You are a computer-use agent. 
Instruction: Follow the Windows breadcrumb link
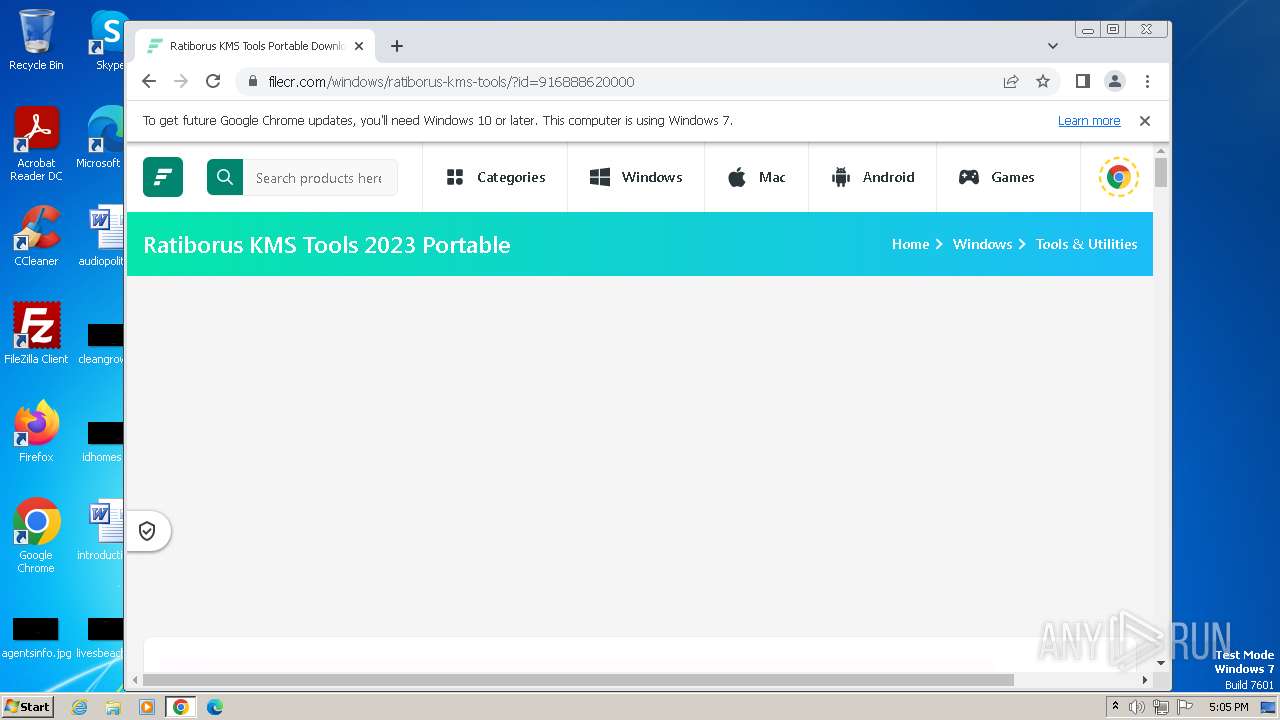[982, 244]
